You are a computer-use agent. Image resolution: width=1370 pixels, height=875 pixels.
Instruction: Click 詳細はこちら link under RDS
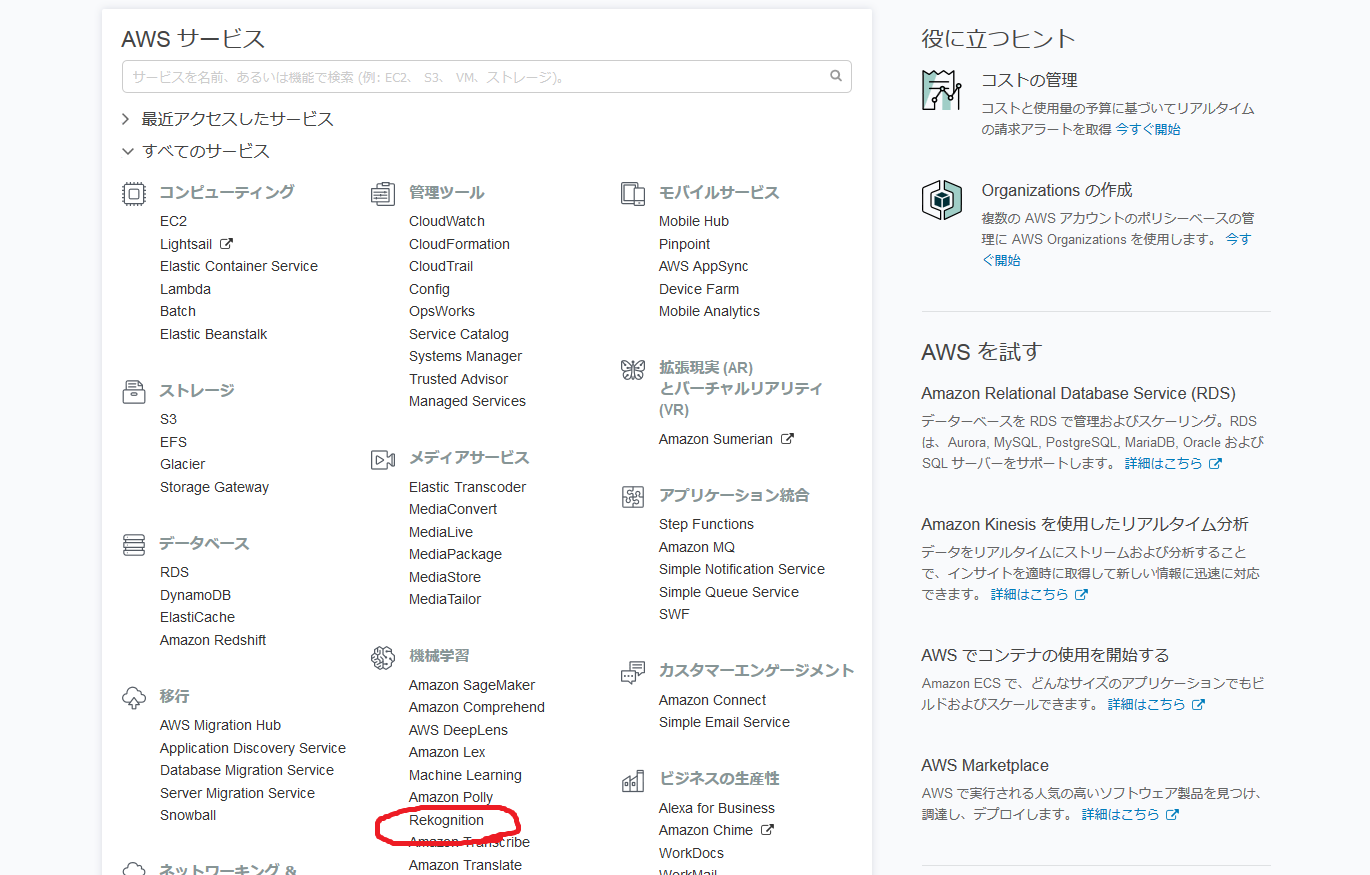pos(1172,463)
